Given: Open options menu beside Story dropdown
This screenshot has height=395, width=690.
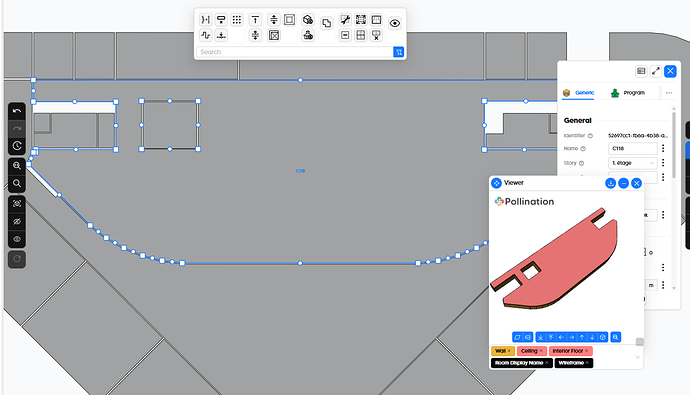Looking at the screenshot, I should (663, 163).
